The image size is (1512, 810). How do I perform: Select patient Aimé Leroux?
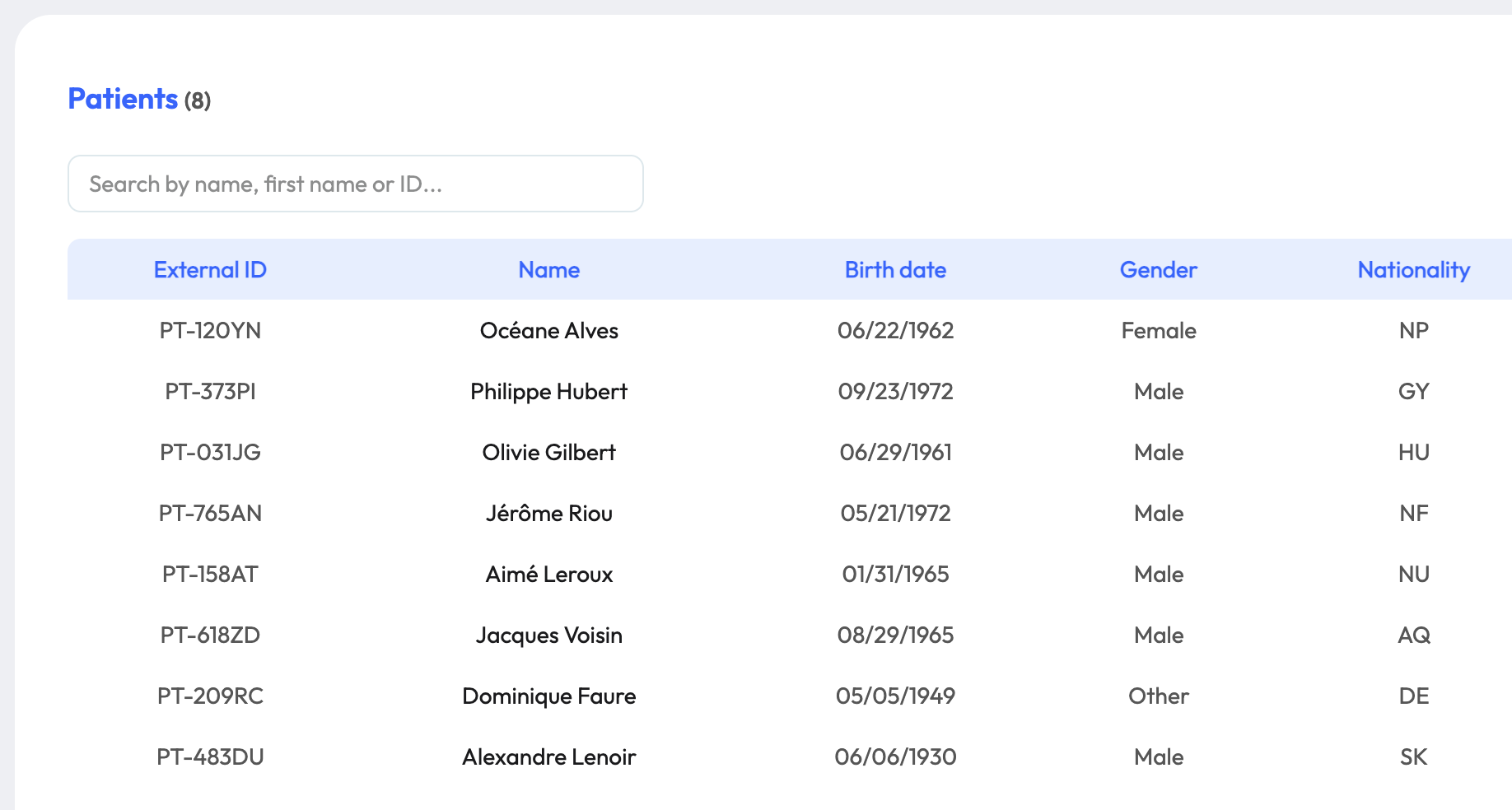[548, 575]
